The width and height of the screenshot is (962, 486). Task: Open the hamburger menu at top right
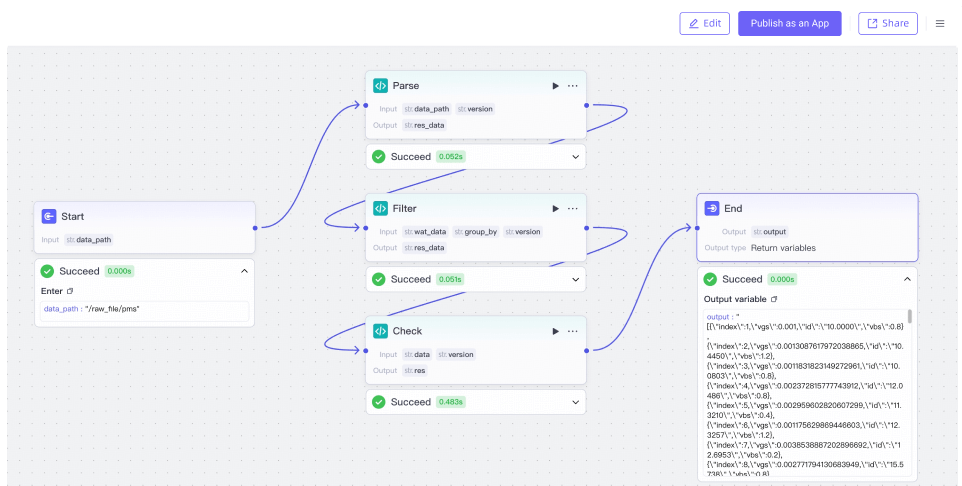pyautogui.click(x=939, y=24)
